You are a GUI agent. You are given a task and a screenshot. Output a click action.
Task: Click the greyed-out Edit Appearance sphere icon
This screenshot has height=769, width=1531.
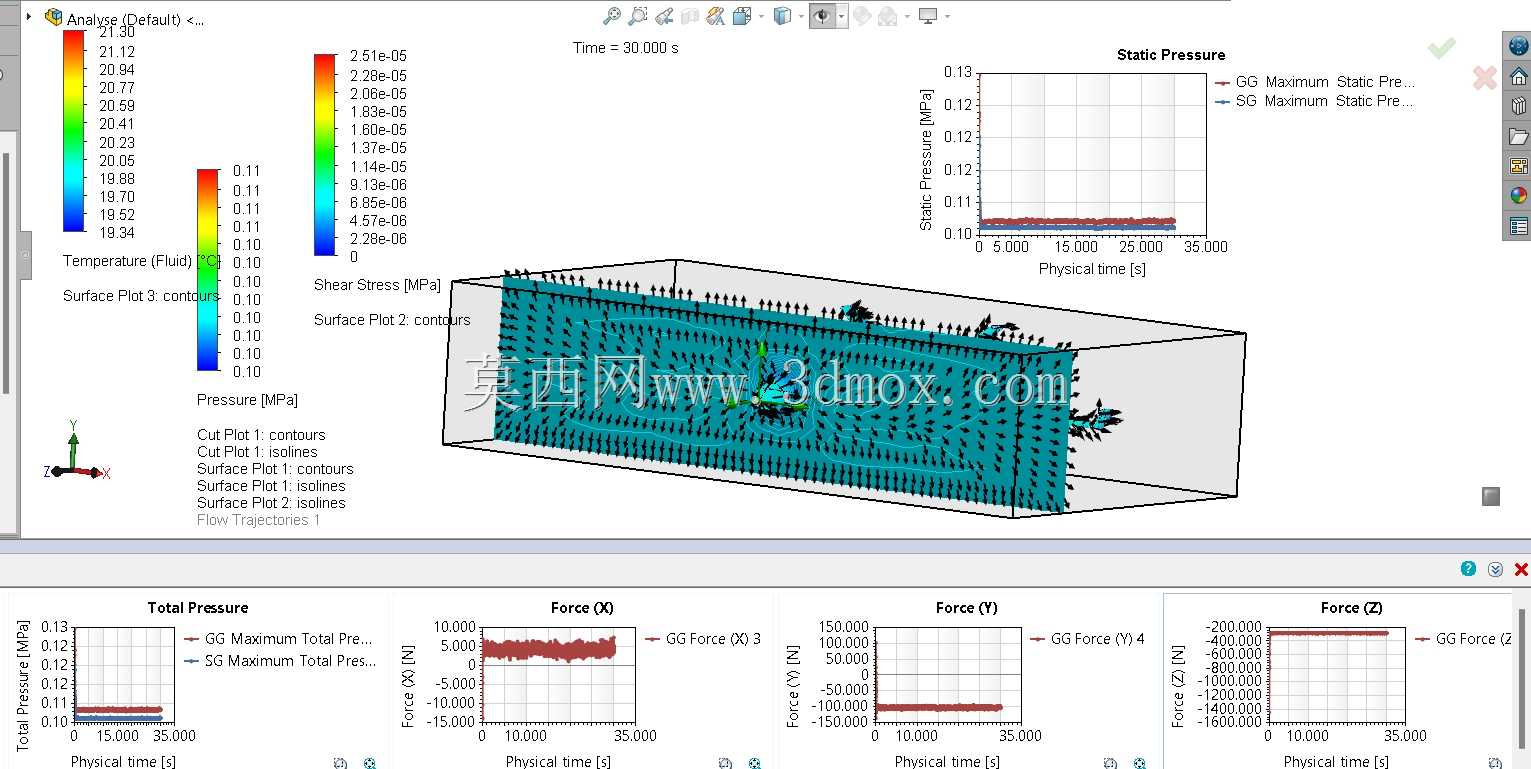pos(861,16)
